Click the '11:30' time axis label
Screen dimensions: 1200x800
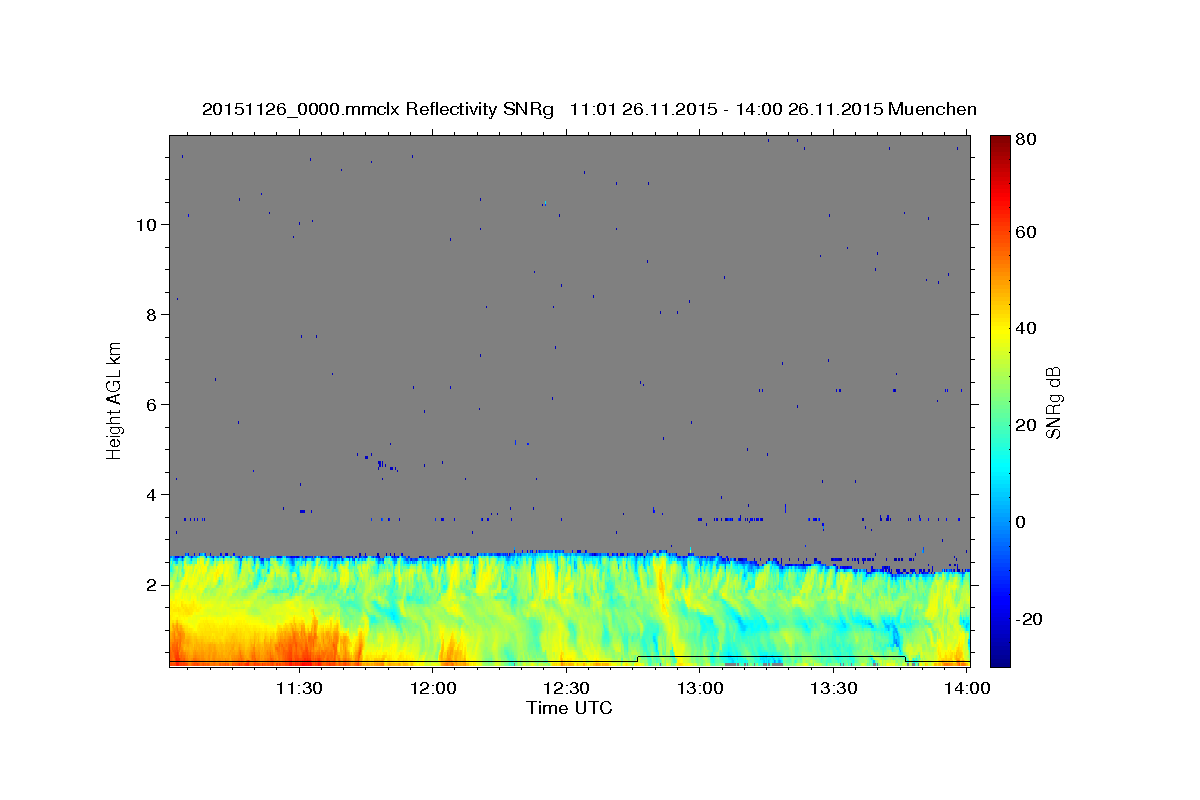tap(299, 688)
